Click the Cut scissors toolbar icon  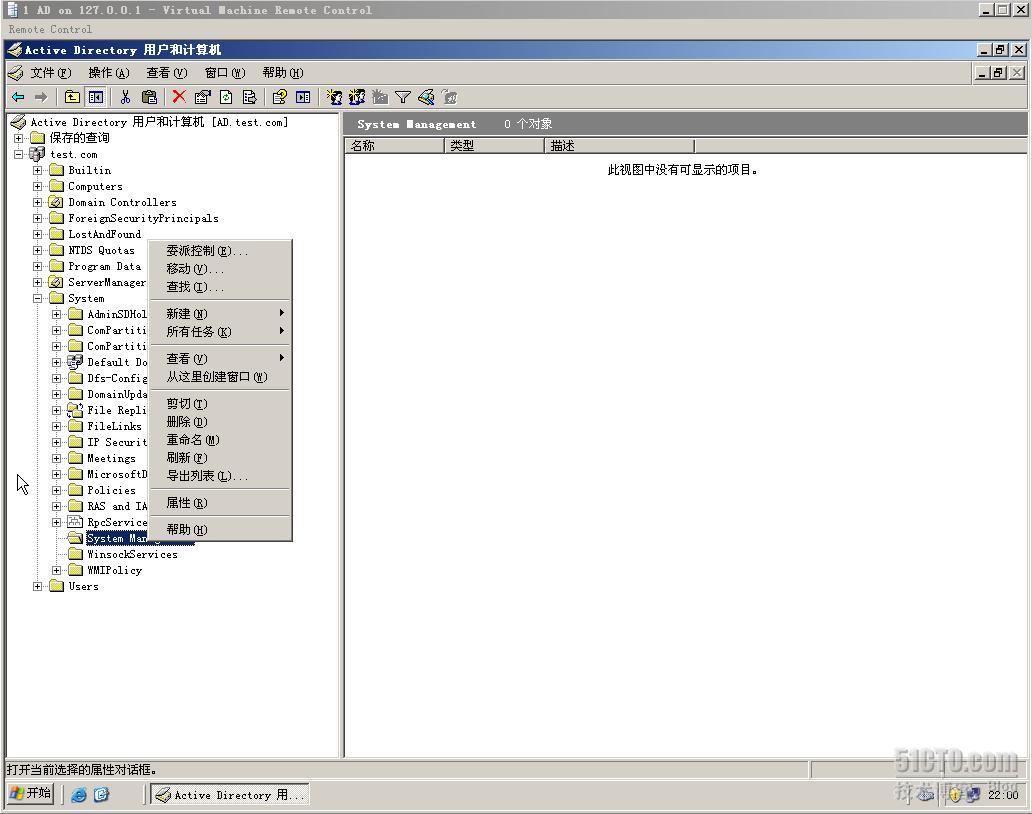click(125, 97)
